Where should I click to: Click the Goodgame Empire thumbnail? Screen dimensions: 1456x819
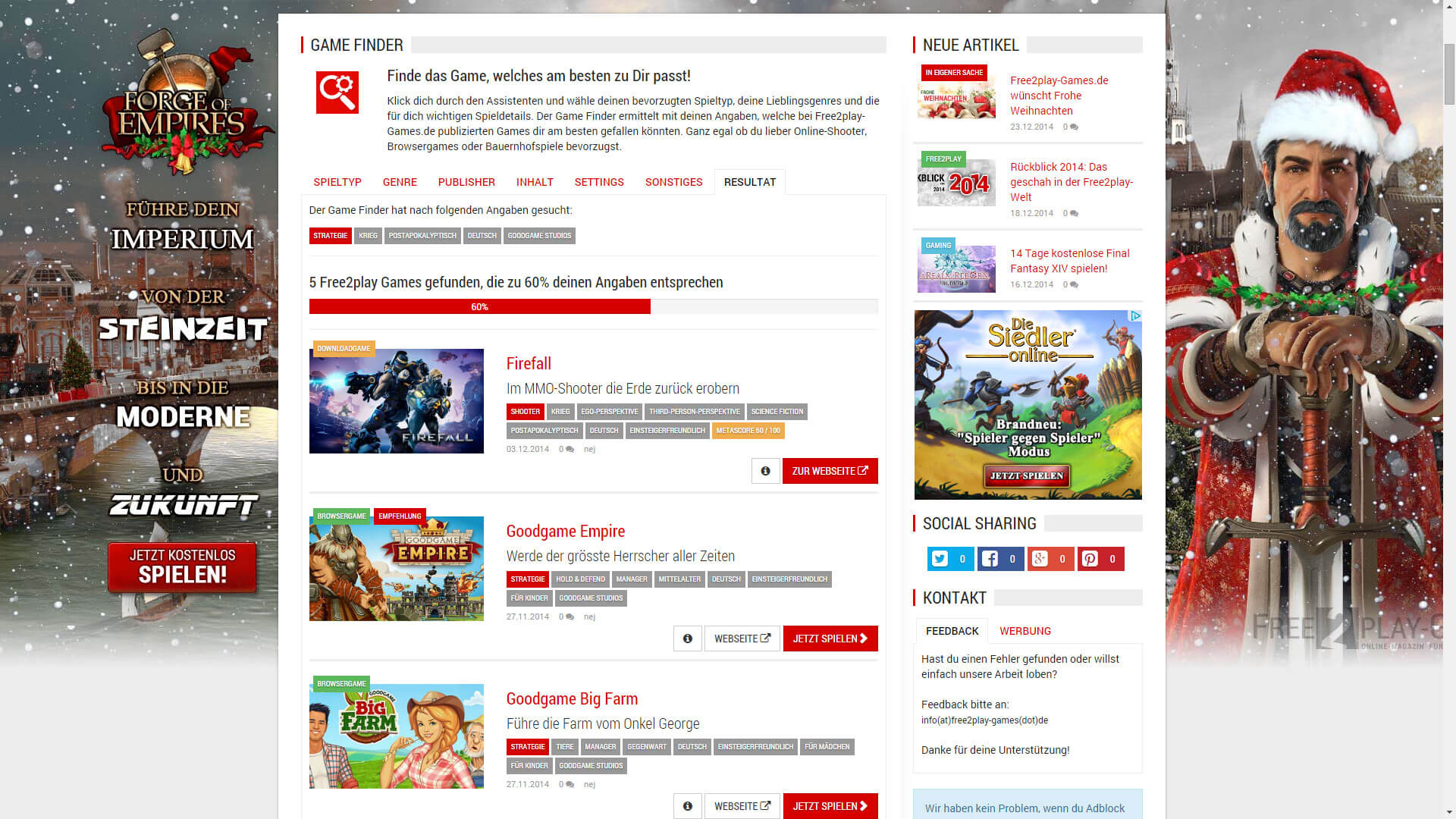pyautogui.click(x=397, y=569)
